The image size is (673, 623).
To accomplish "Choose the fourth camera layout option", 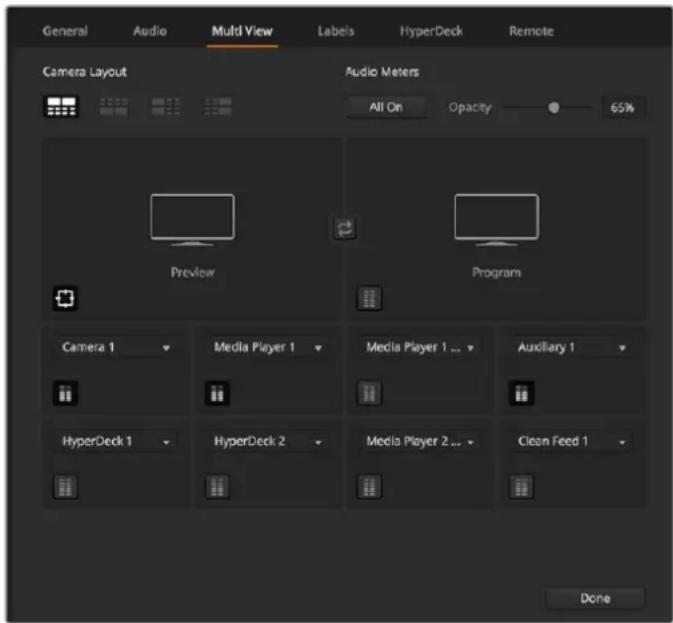I will click(x=218, y=106).
